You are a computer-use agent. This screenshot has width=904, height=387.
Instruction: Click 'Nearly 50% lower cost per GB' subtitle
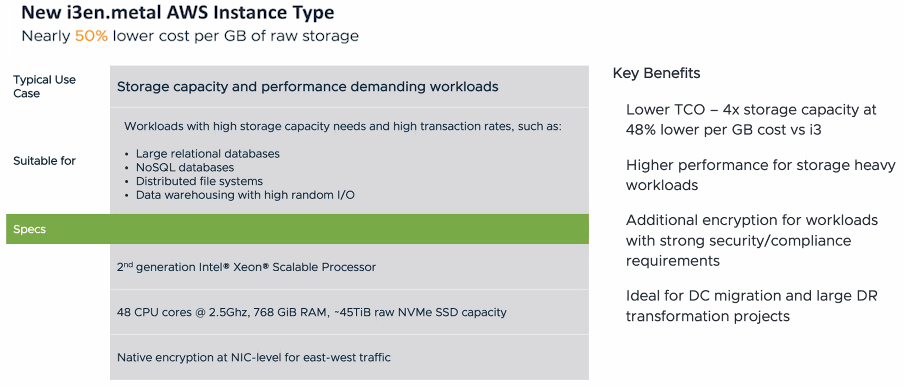click(x=190, y=36)
